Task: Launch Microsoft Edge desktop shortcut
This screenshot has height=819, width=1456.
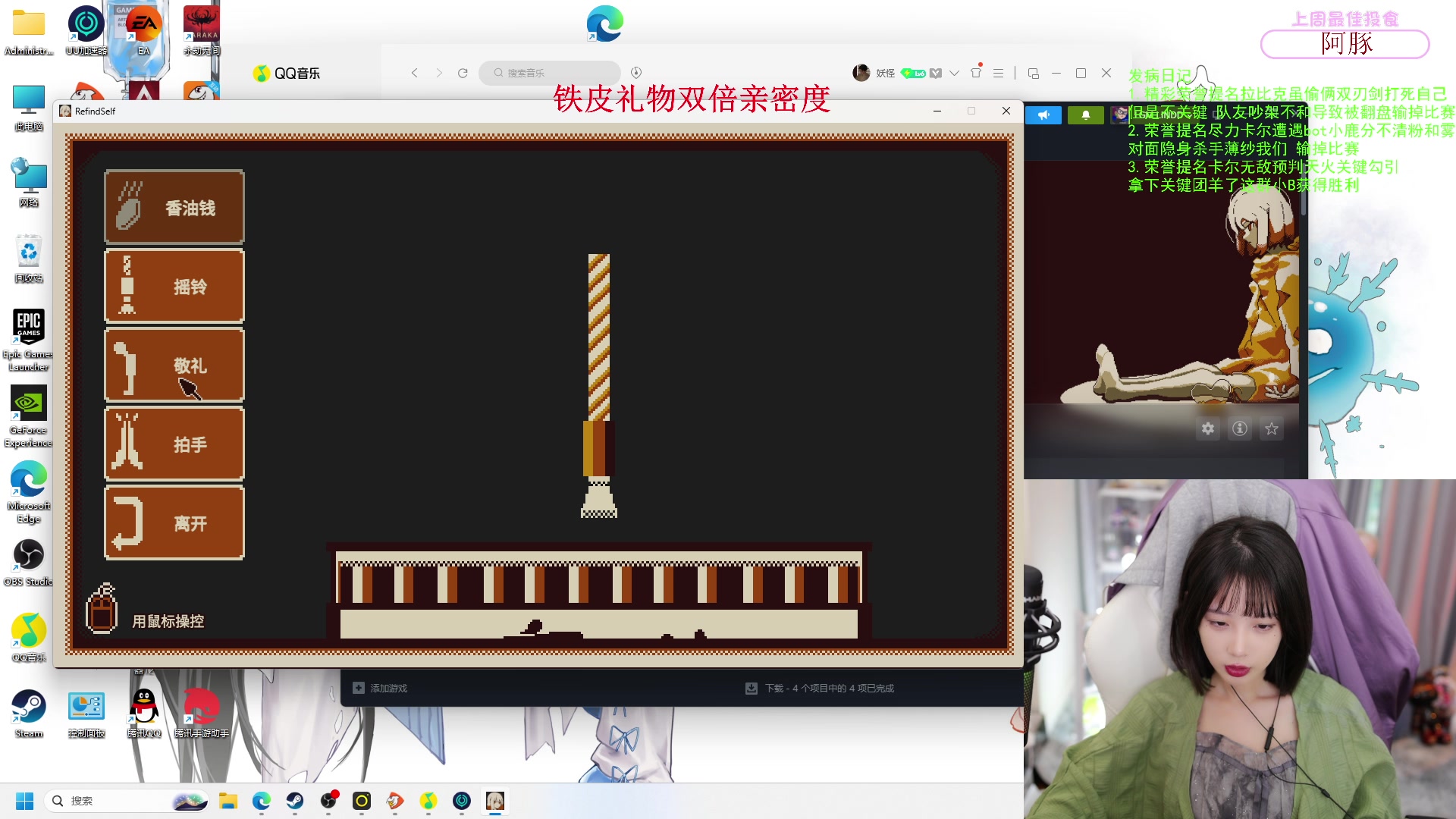Action: click(29, 491)
